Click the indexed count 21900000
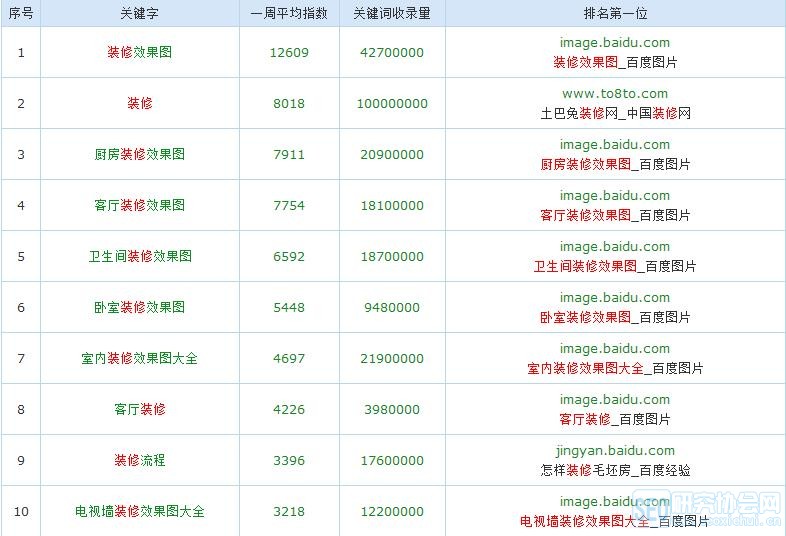 392,359
